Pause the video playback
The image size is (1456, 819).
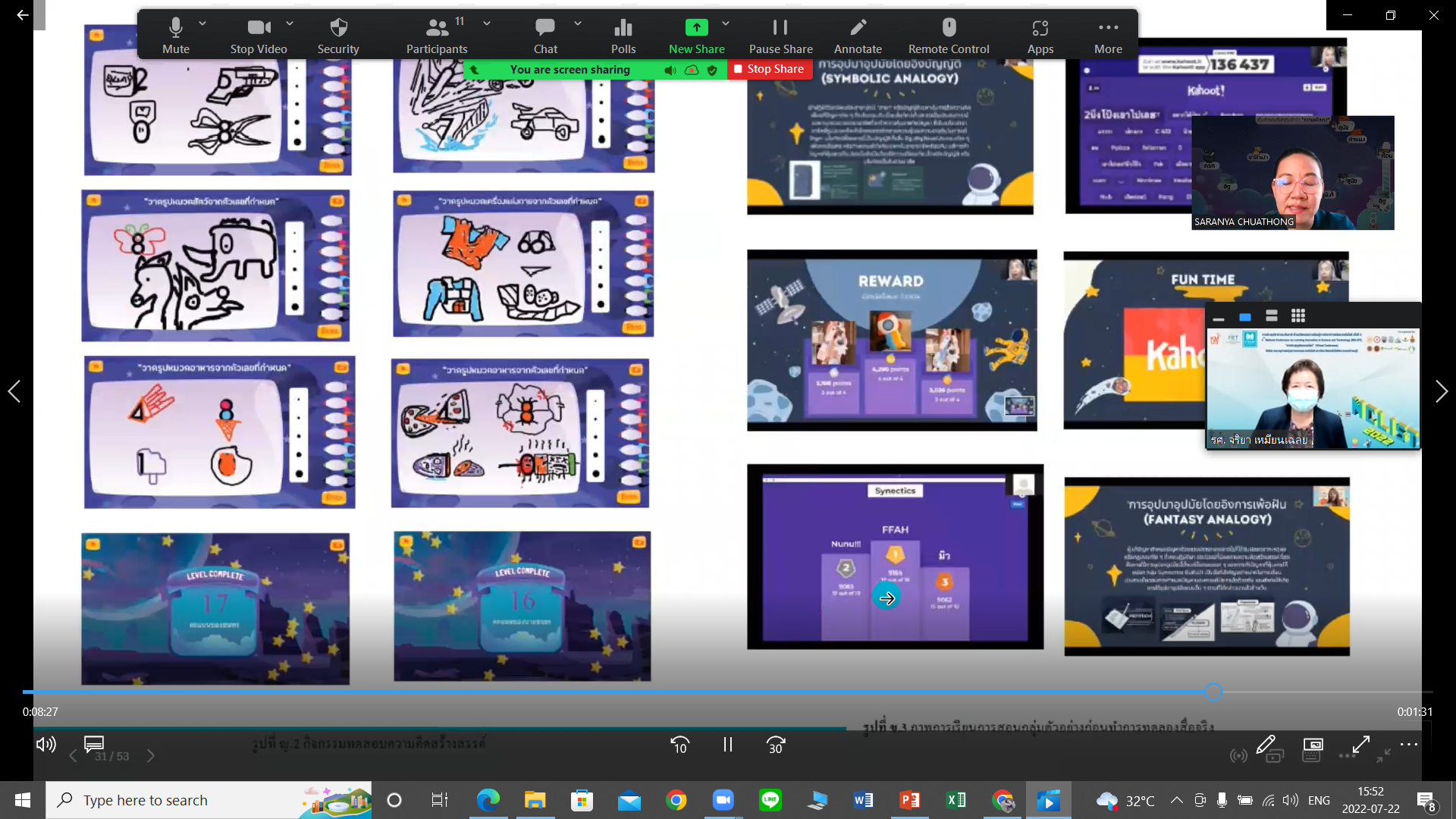click(727, 745)
